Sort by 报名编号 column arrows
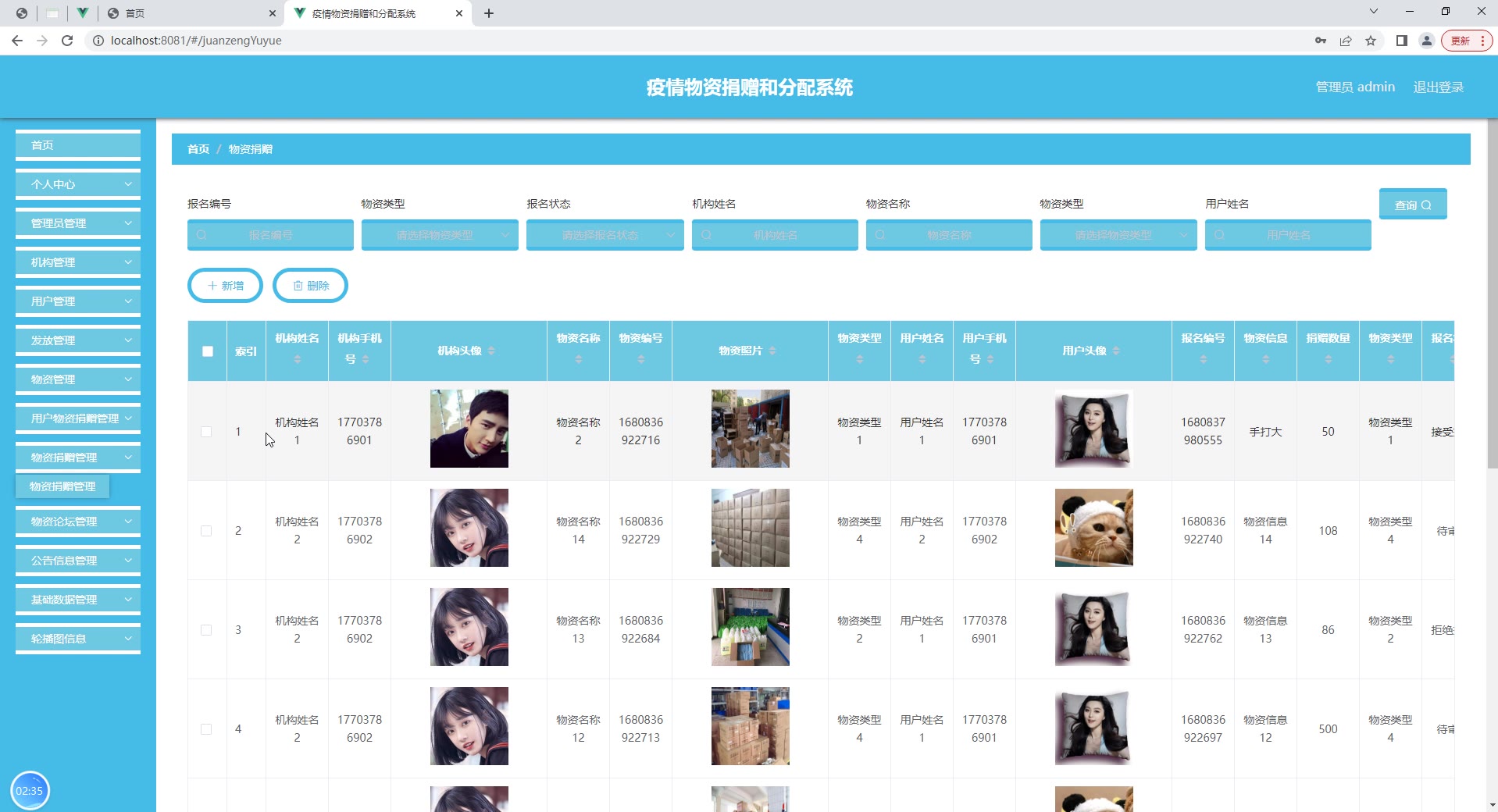The height and width of the screenshot is (812, 1498). (x=1203, y=359)
